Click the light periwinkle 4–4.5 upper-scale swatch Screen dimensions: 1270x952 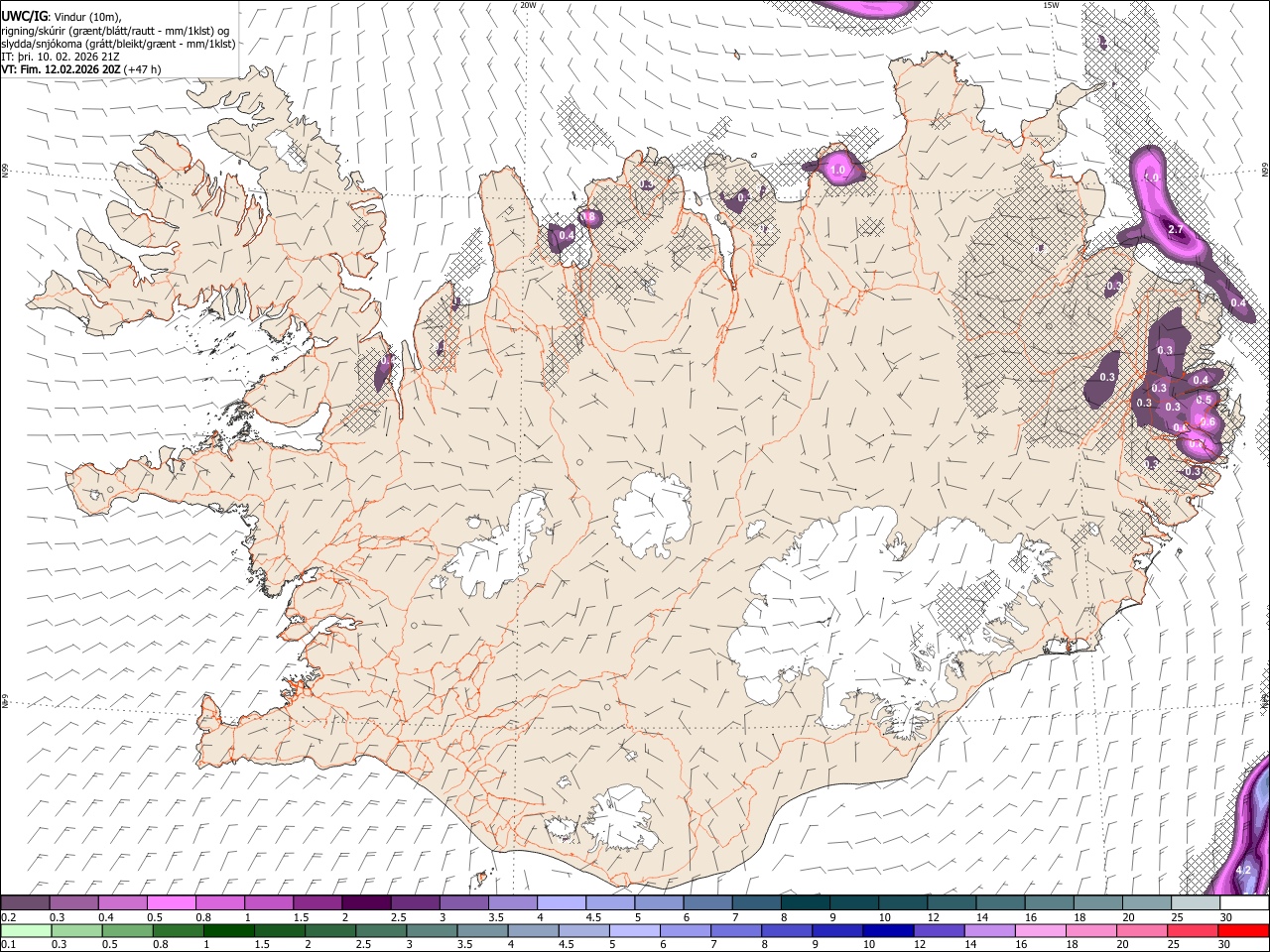coord(562,903)
